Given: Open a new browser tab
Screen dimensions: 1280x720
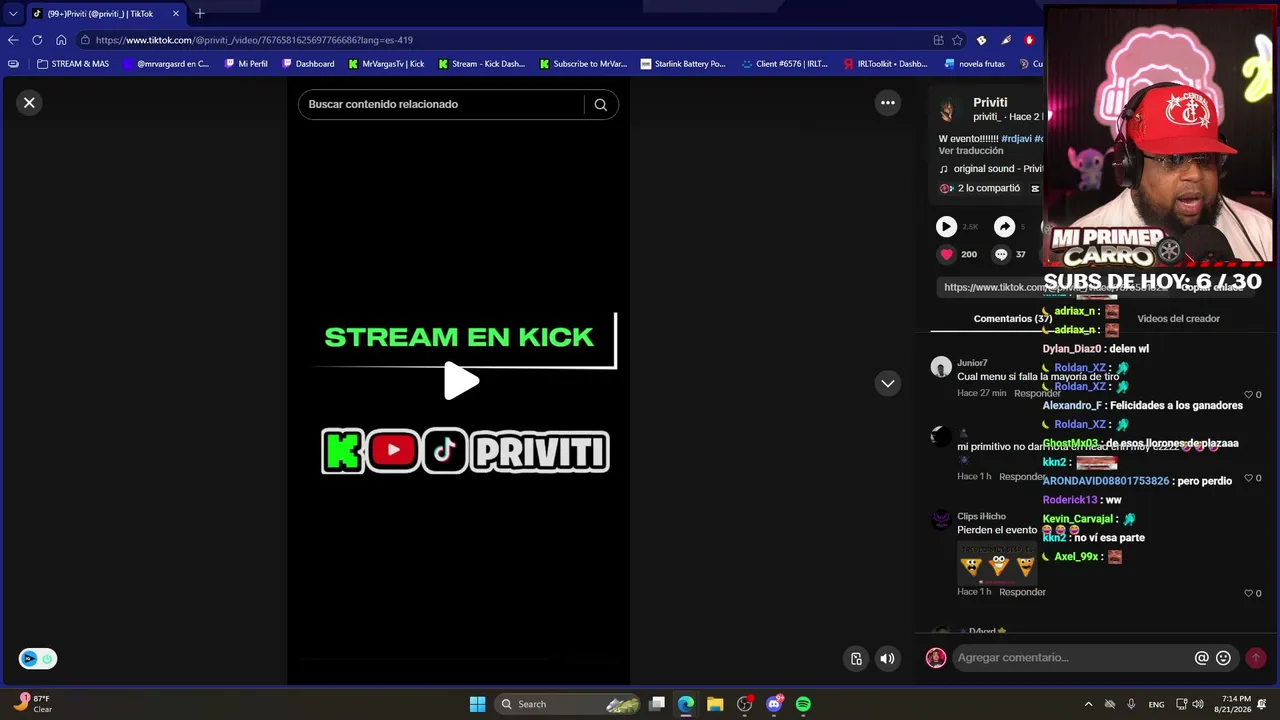Looking at the screenshot, I should 200,14.
